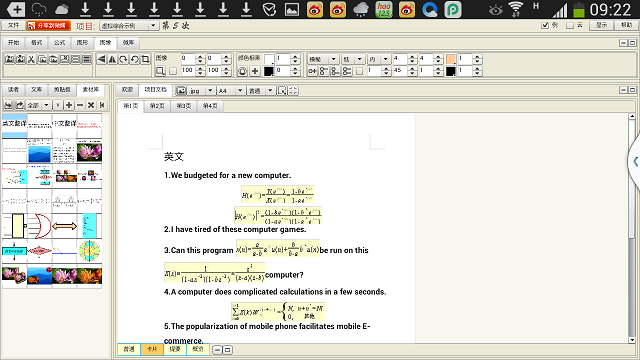
Task: Click the fullscreen dashed-corners icon in document toolbar
Action: coord(293,91)
